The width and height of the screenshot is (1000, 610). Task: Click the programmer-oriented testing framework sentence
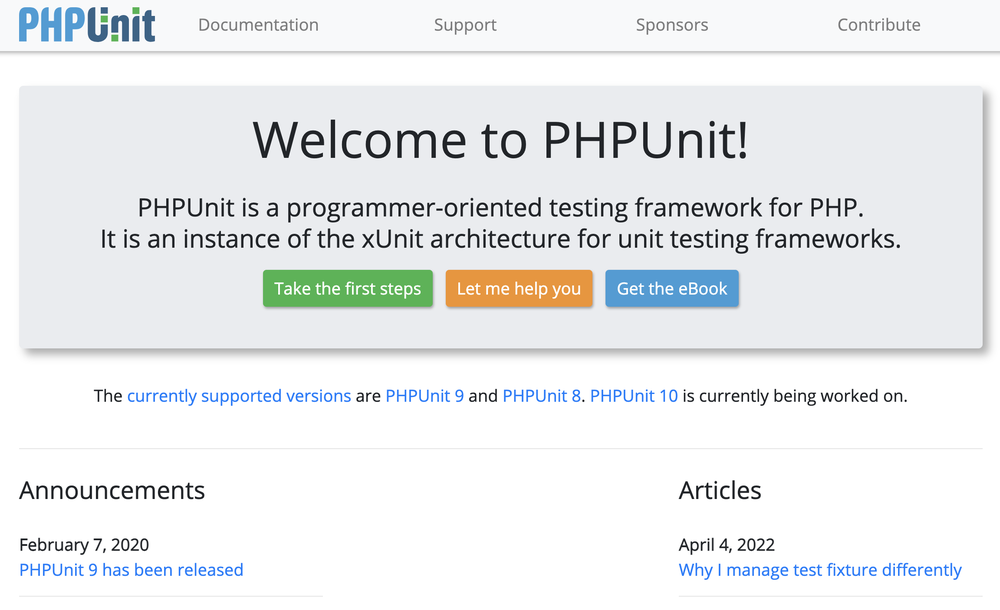click(501, 208)
